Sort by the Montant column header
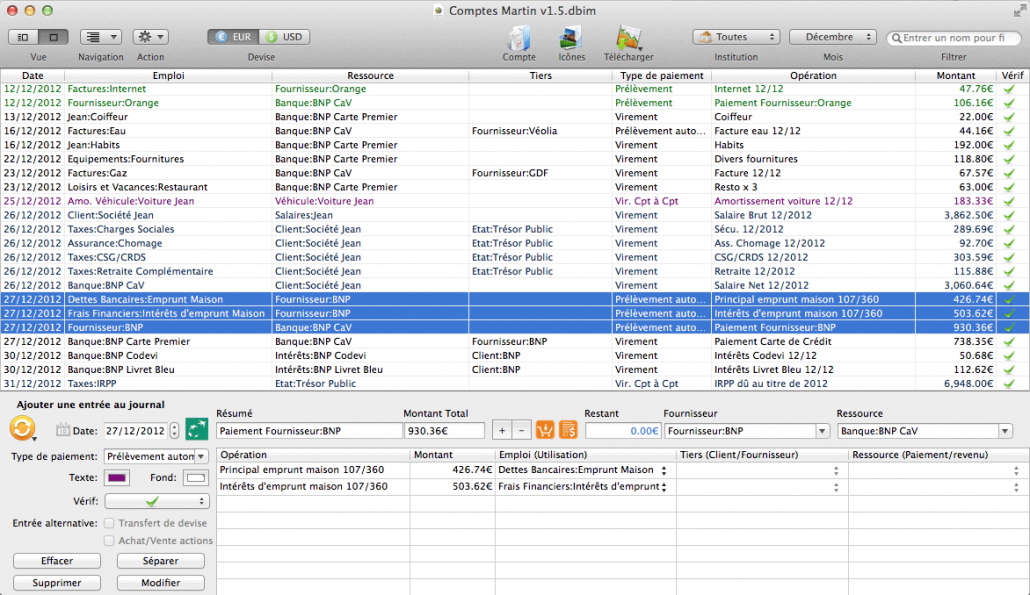Screen dimensions: 1030x595 (x=956, y=76)
